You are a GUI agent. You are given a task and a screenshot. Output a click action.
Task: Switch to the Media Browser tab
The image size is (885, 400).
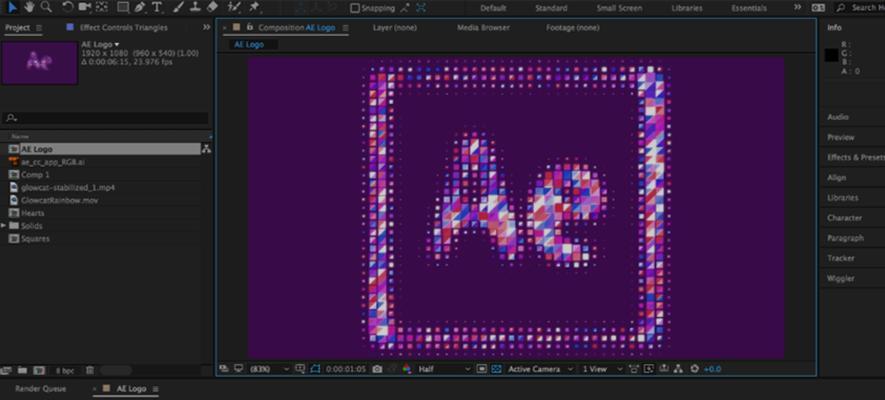tap(483, 28)
